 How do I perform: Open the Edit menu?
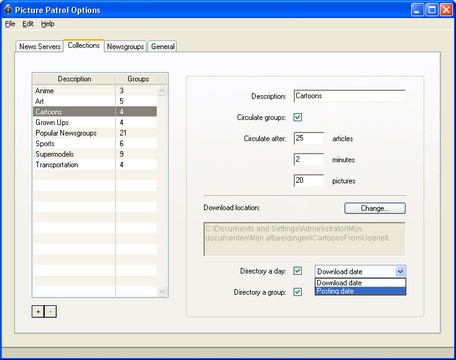point(28,24)
